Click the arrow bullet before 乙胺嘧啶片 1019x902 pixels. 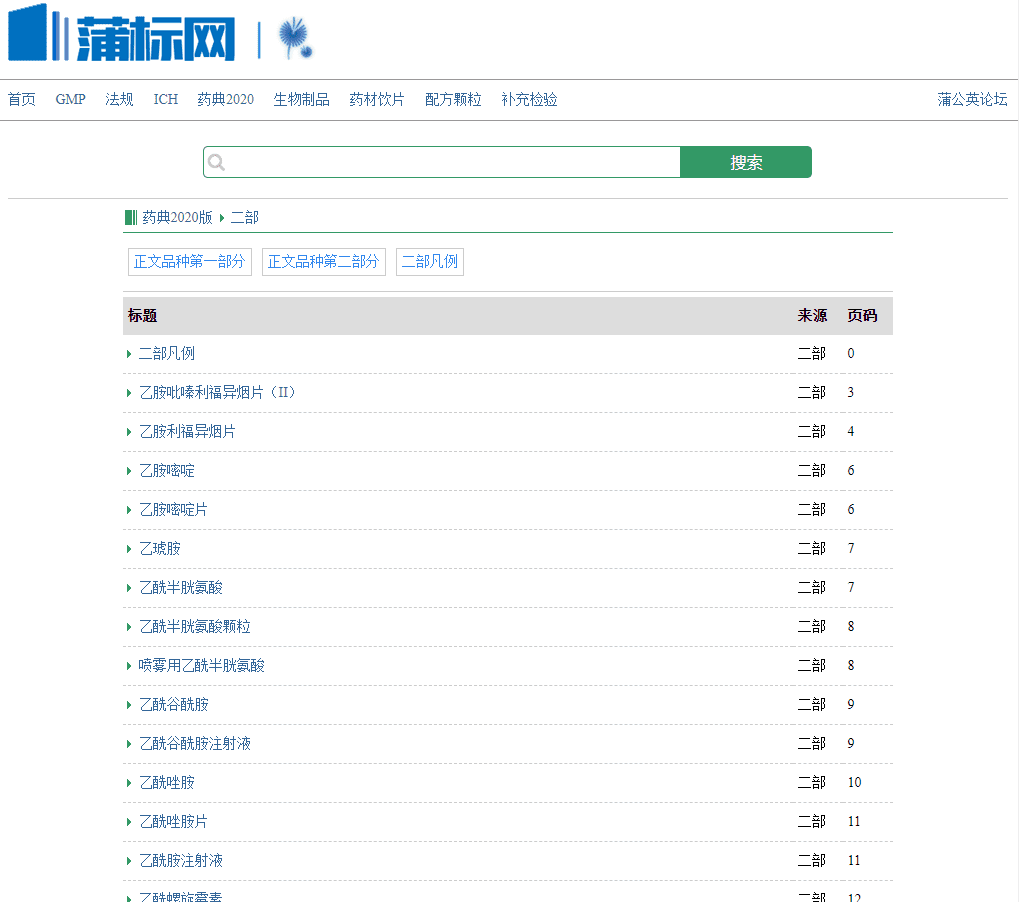point(129,510)
